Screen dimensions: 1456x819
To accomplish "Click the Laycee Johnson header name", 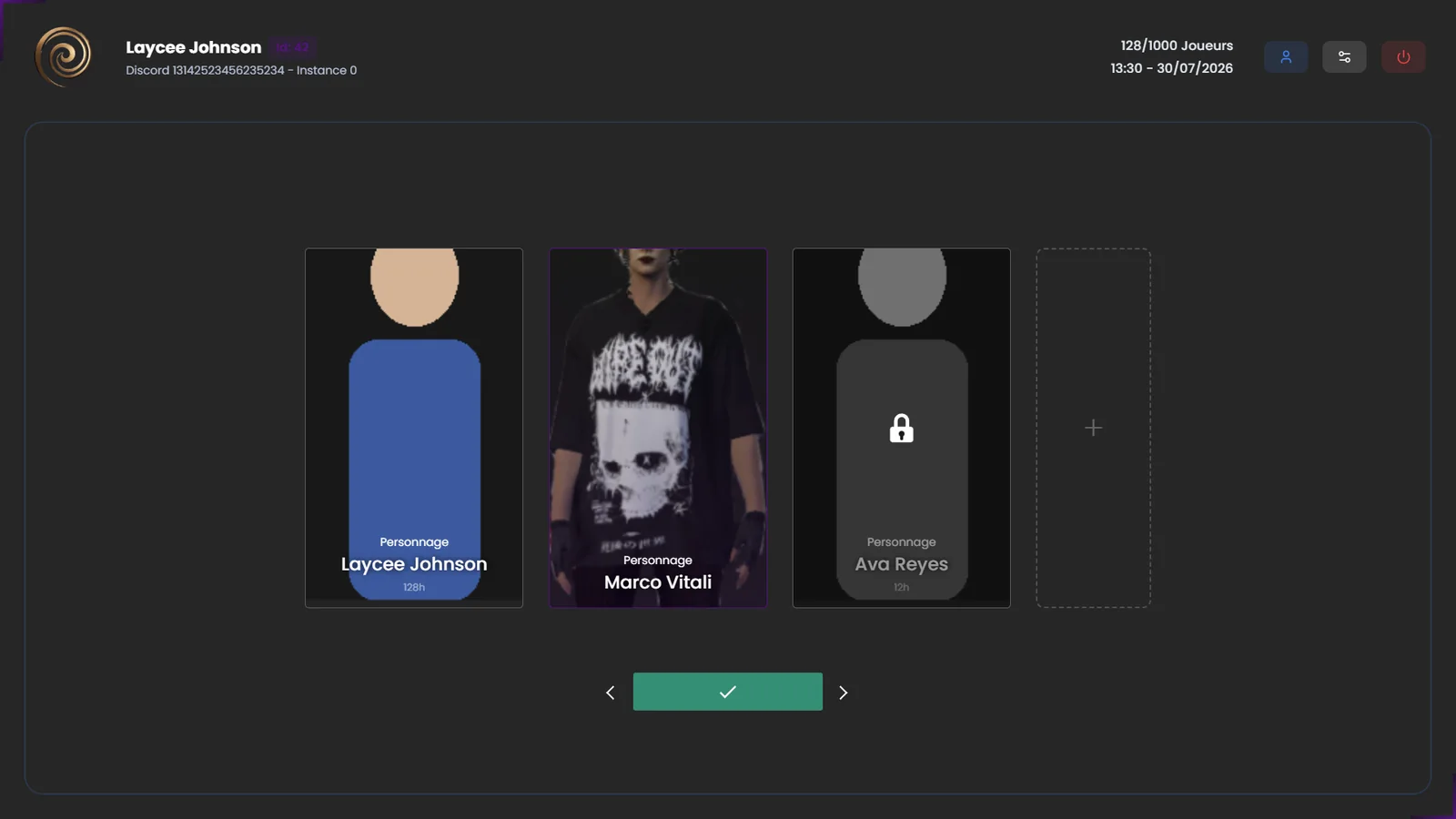I will pyautogui.click(x=193, y=47).
